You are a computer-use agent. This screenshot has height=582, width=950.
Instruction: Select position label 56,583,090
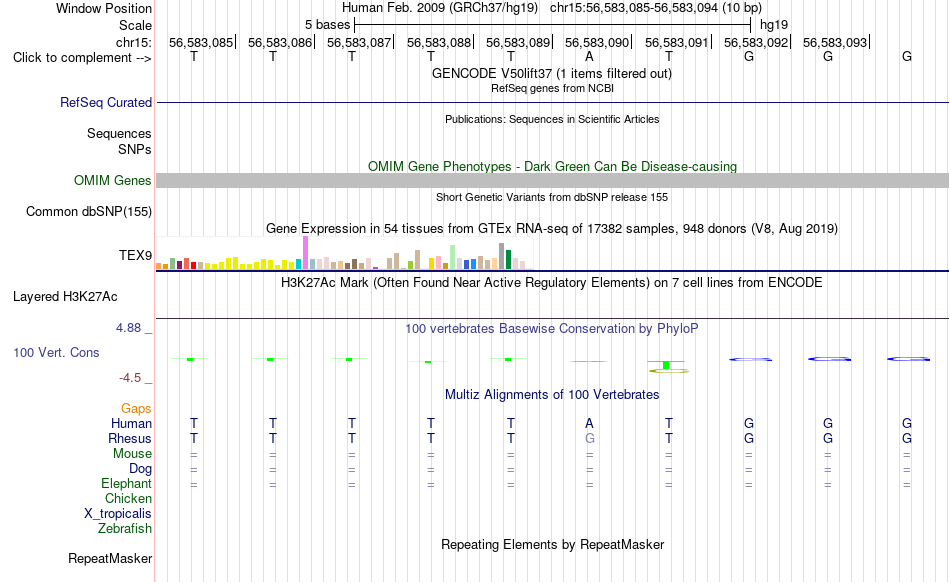click(x=597, y=42)
